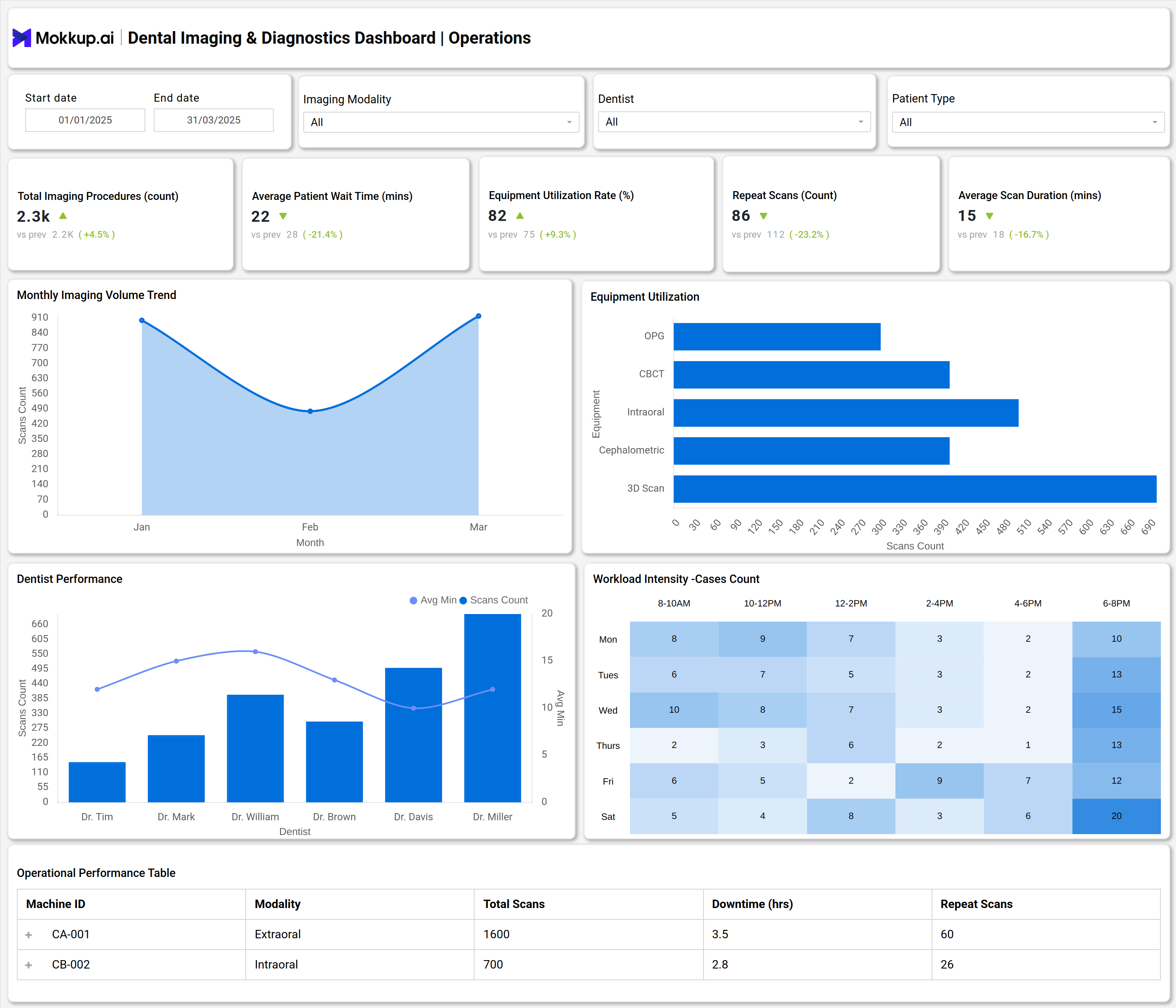
Task: Click the Repeat Scans down-trend arrow
Action: [764, 216]
